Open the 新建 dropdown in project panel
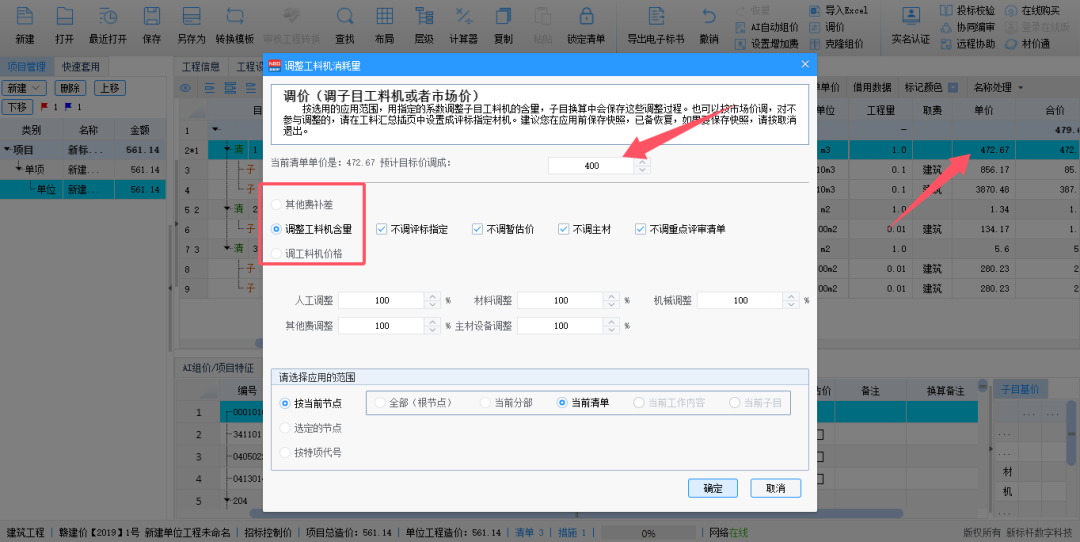Image resolution: width=1080 pixels, height=542 pixels. coord(25,88)
